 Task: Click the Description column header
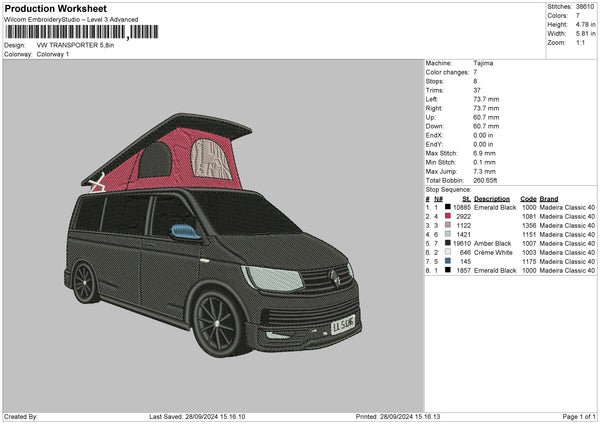click(x=491, y=198)
